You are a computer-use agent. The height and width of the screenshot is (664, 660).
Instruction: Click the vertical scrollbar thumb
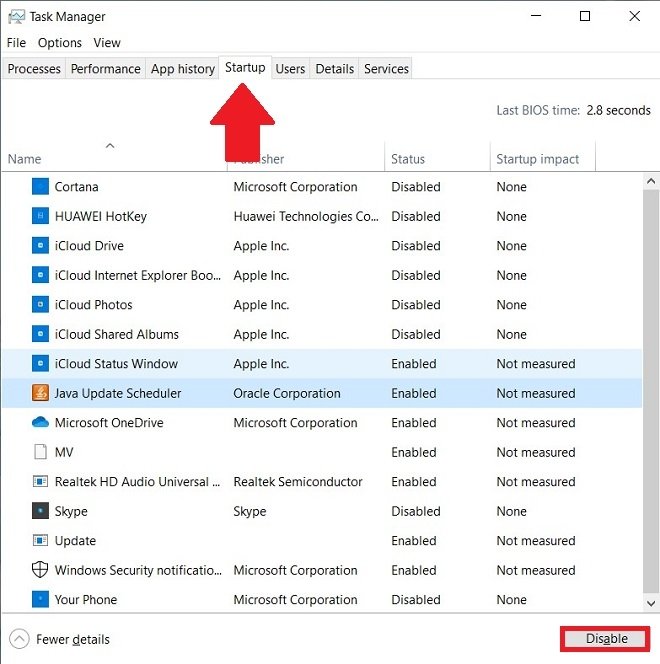[651, 392]
